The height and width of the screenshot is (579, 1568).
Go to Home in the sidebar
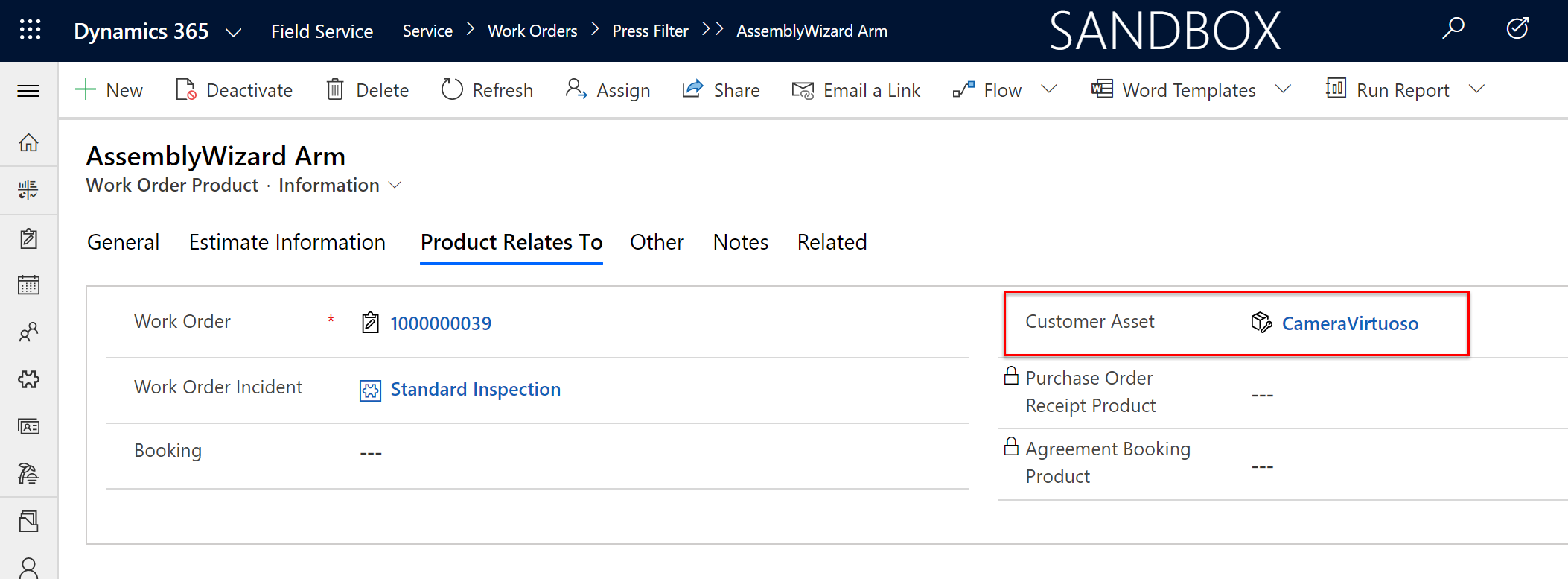[x=28, y=142]
